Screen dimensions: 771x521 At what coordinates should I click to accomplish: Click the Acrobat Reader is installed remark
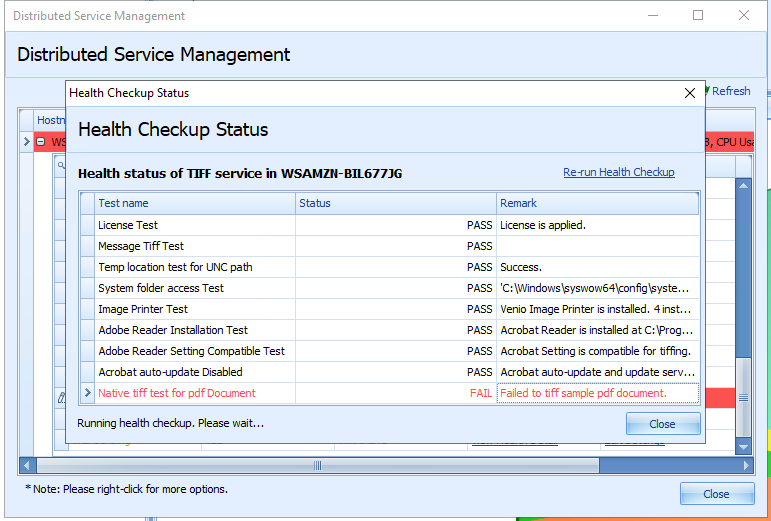pos(596,330)
